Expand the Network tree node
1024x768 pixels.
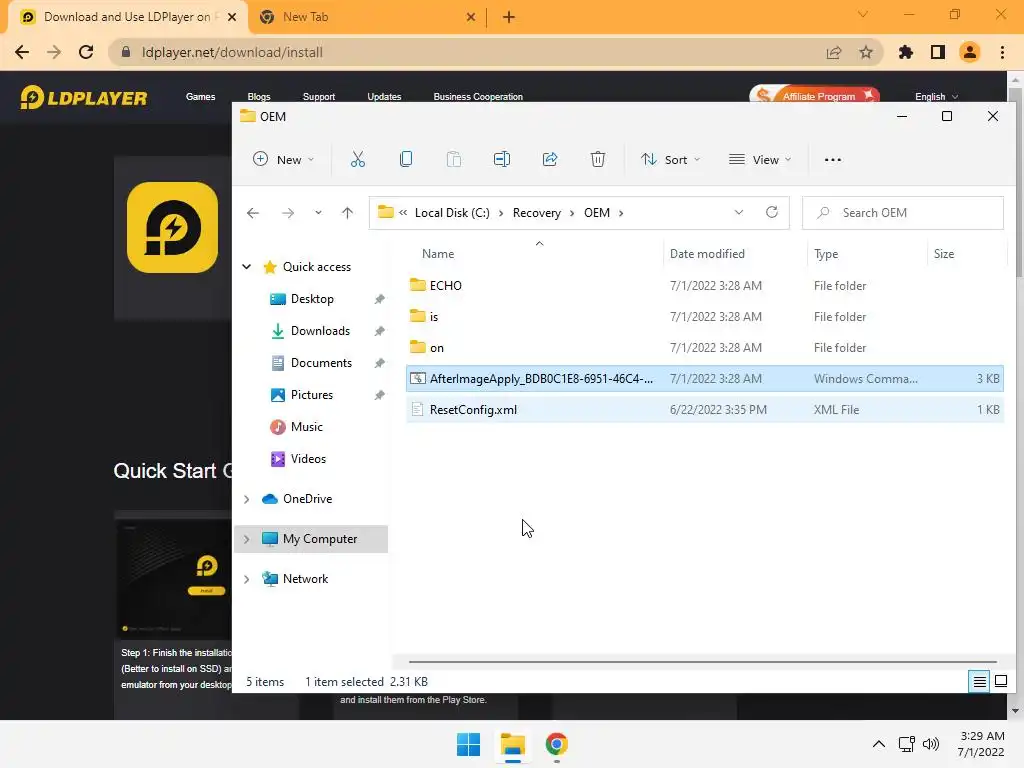point(247,579)
